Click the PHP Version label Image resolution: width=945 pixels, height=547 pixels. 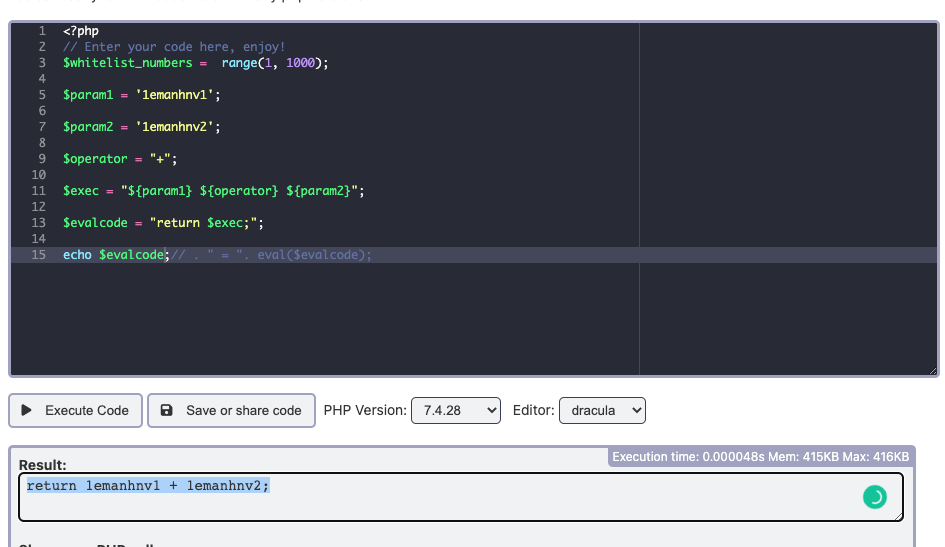pos(365,410)
